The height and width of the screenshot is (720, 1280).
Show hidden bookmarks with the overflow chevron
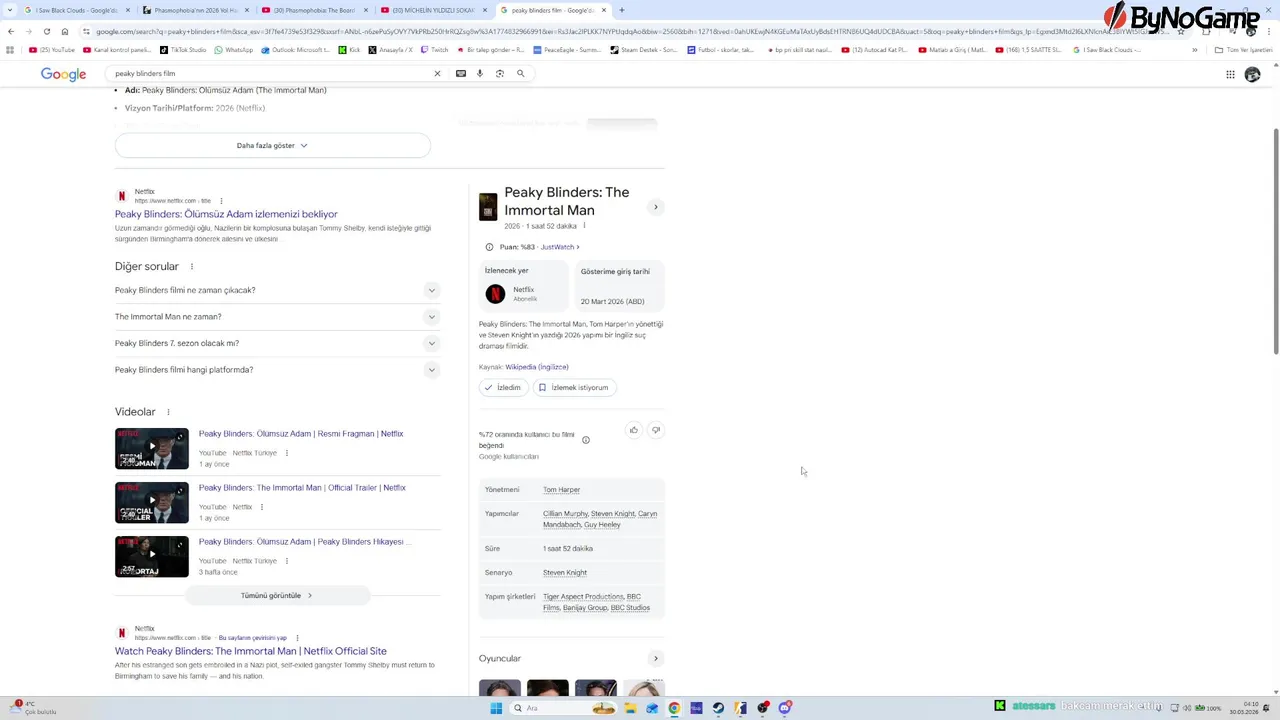tap(1194, 50)
